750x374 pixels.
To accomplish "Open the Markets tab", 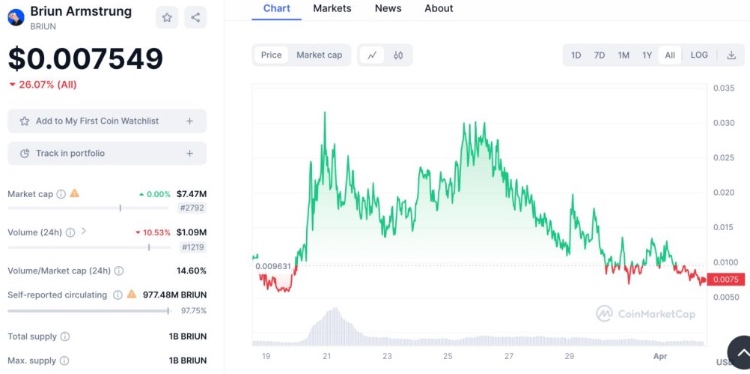I will pyautogui.click(x=332, y=8).
